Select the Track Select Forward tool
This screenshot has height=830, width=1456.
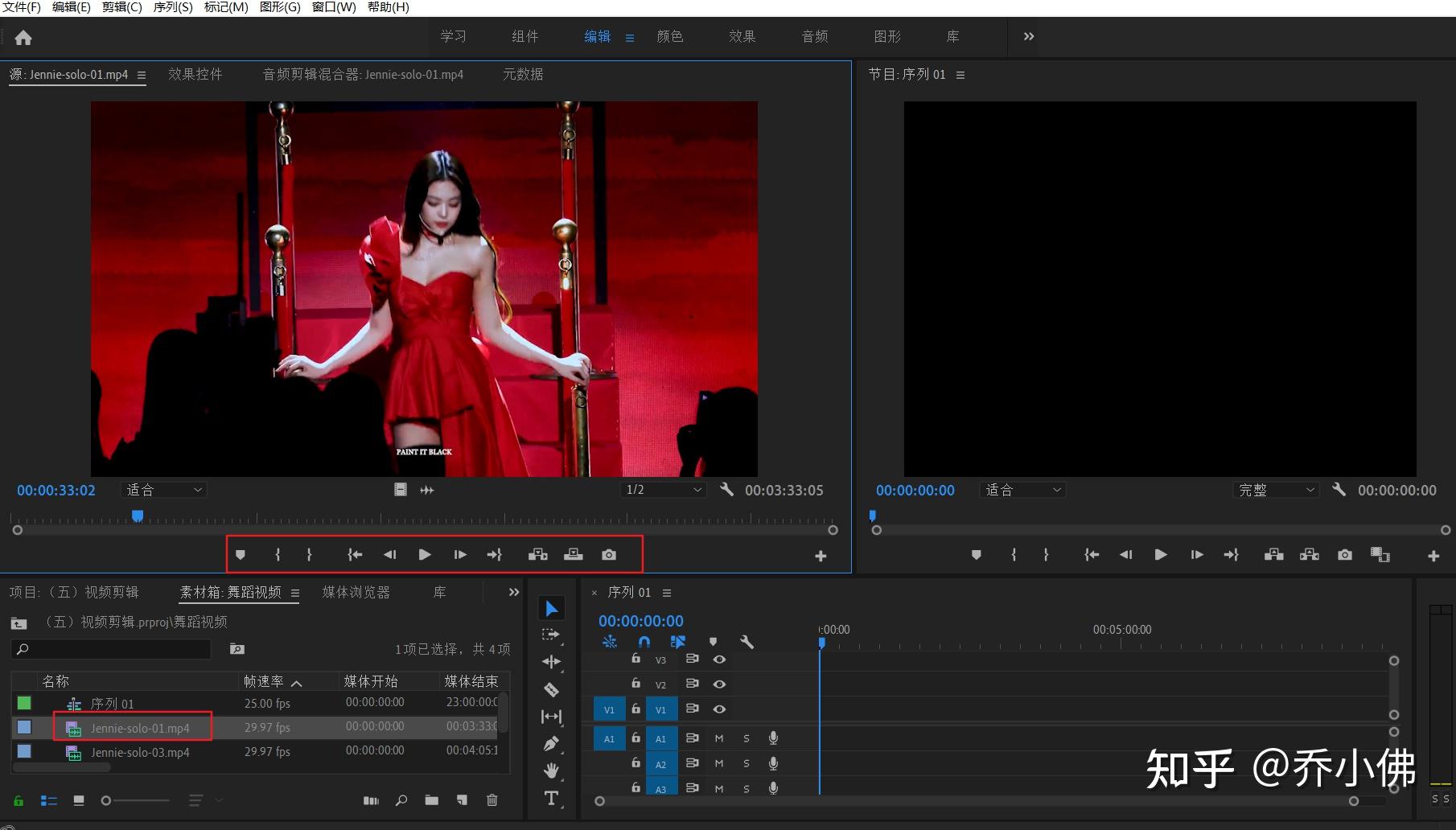(x=551, y=635)
